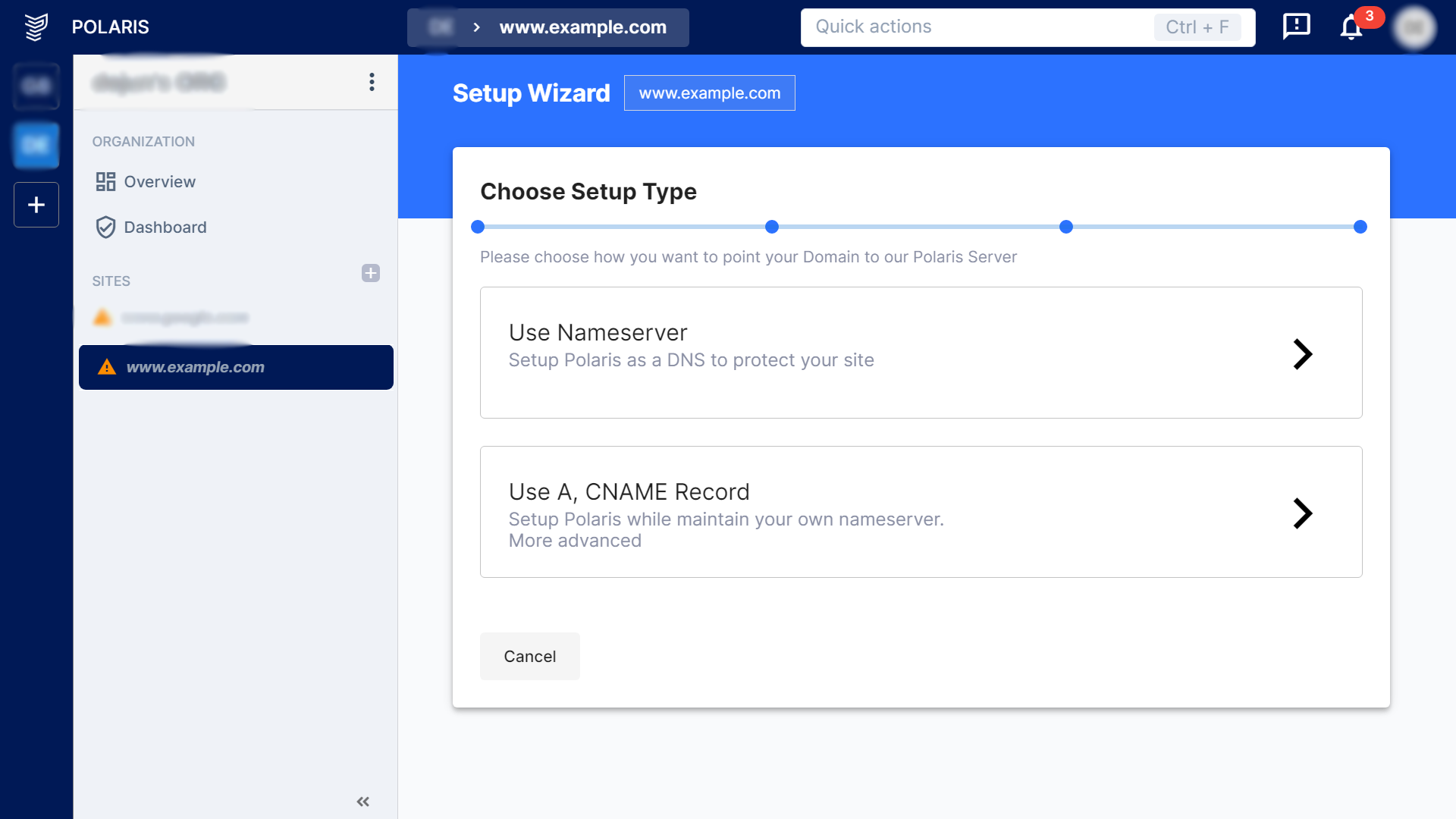The height and width of the screenshot is (819, 1456).
Task: Click the chevron on CNAME Record option
Action: pos(1303,513)
